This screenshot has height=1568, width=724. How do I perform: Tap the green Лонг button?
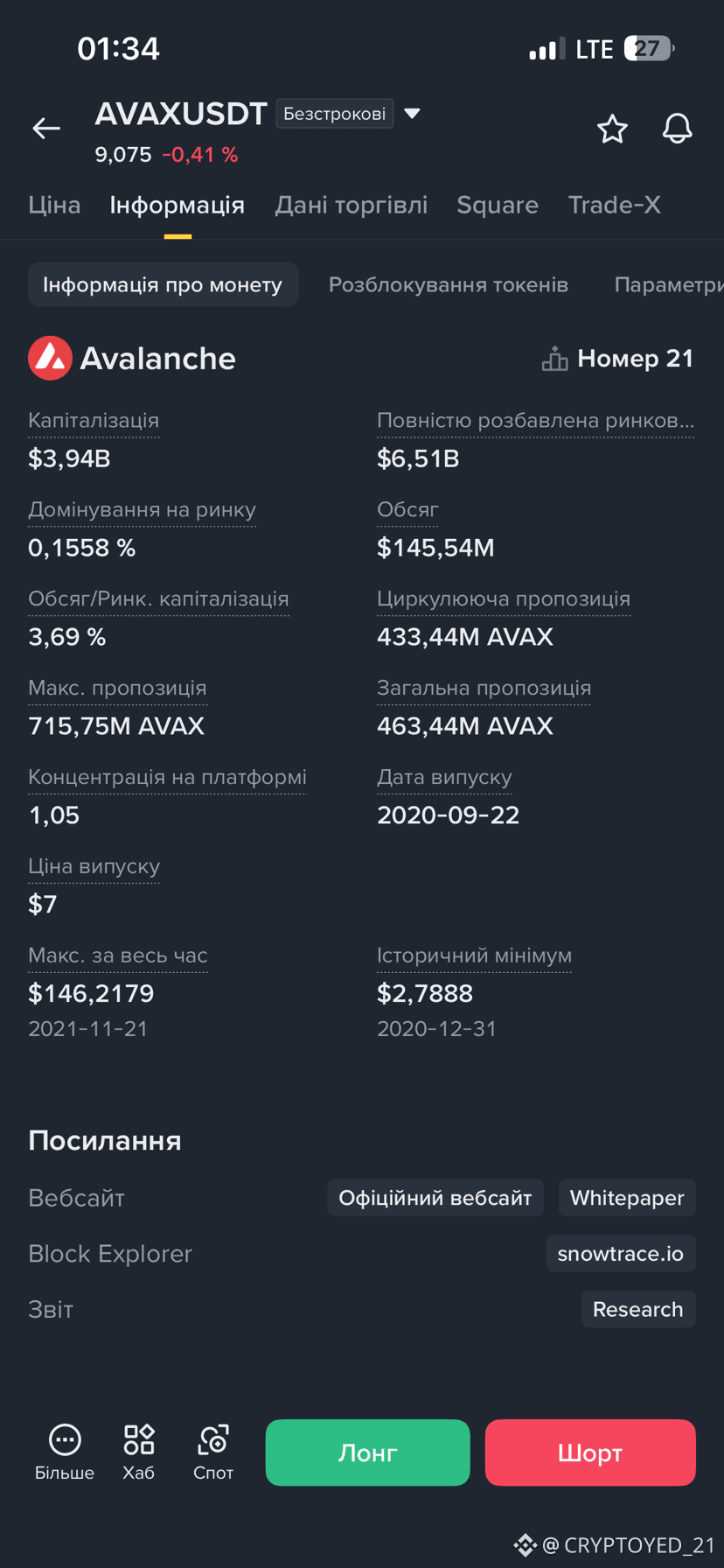(x=367, y=1452)
